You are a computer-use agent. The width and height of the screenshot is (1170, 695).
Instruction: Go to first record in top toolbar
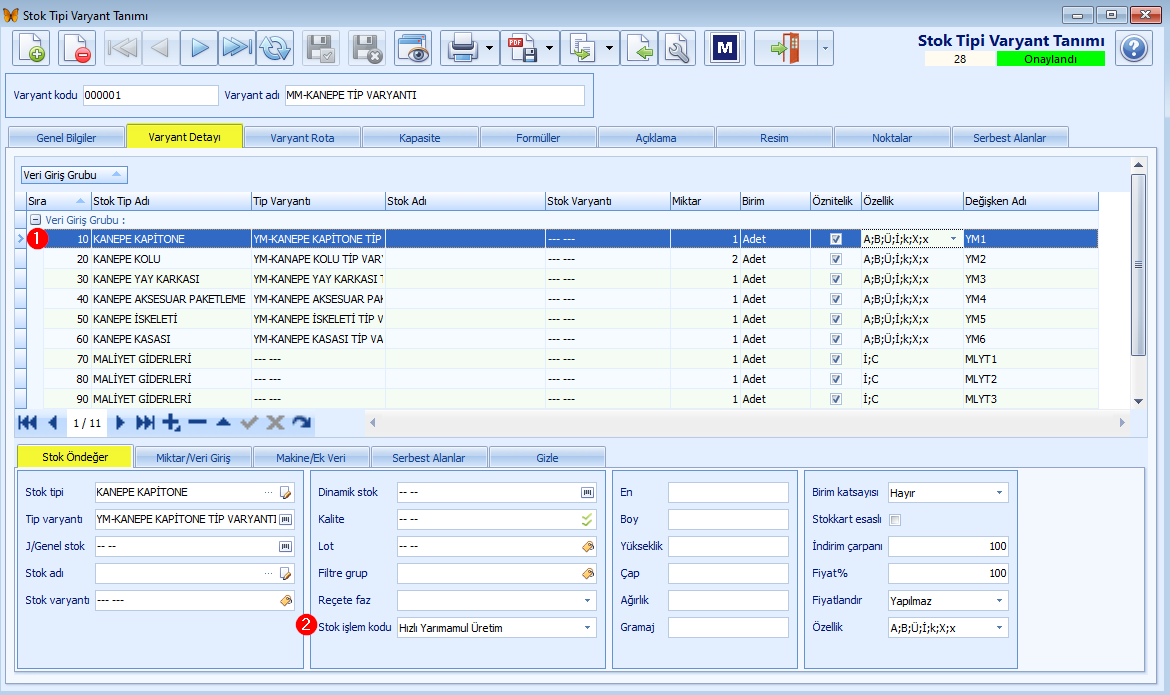[x=122, y=49]
